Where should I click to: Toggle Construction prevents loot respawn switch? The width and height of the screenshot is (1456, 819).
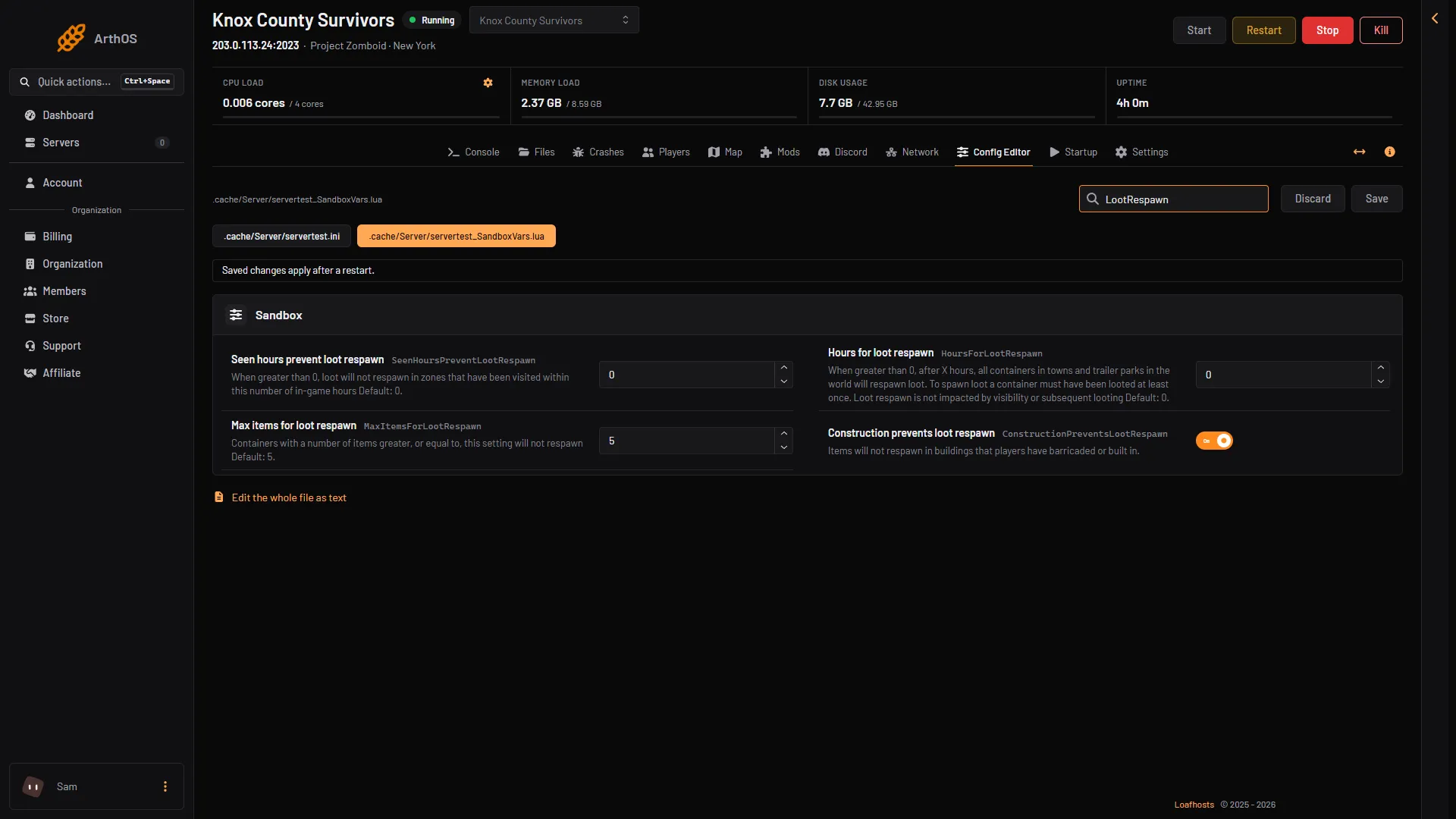coord(1214,441)
